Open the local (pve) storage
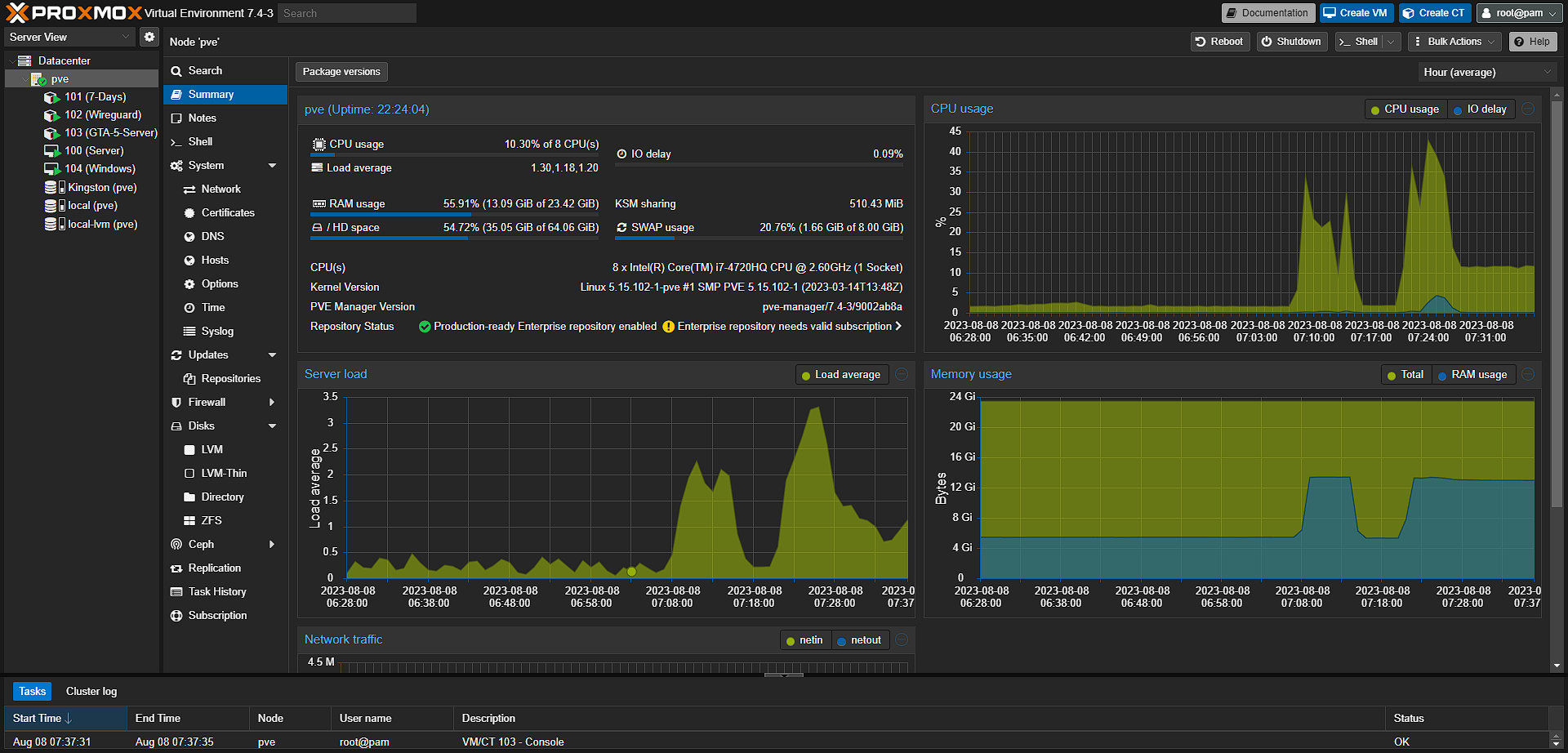This screenshot has height=753, width=1568. tap(92, 206)
